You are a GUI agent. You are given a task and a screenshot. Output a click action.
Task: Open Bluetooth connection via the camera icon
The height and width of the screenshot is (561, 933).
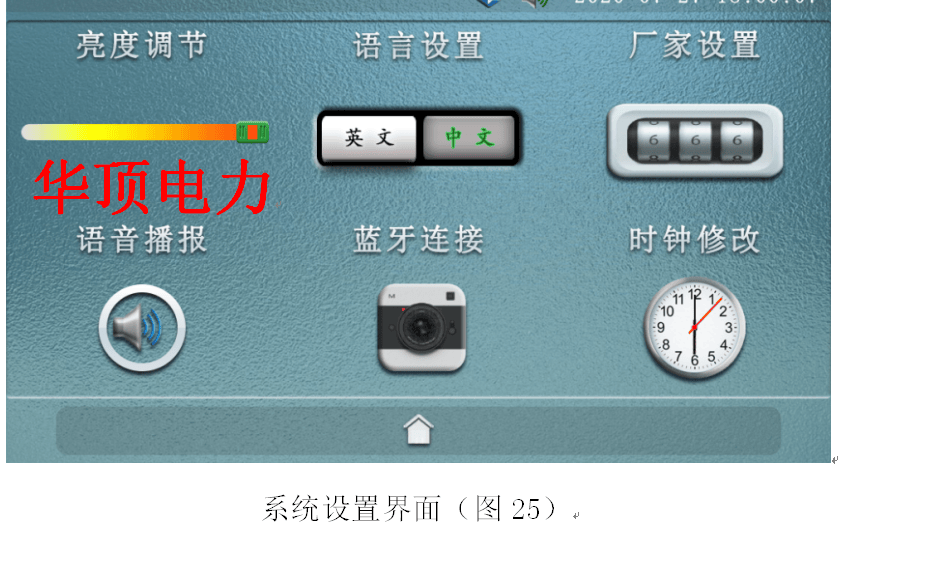pos(422,327)
